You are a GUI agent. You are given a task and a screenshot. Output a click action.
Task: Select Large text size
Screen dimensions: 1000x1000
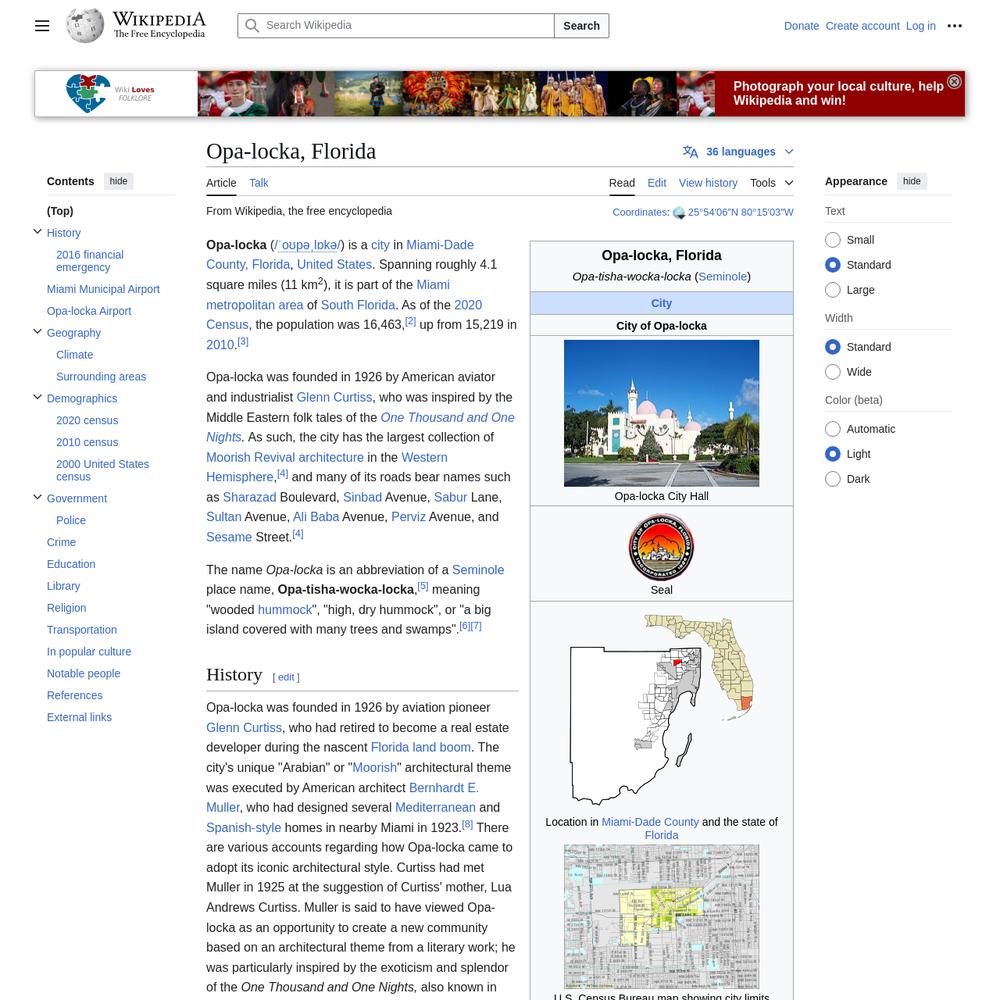[x=832, y=290]
